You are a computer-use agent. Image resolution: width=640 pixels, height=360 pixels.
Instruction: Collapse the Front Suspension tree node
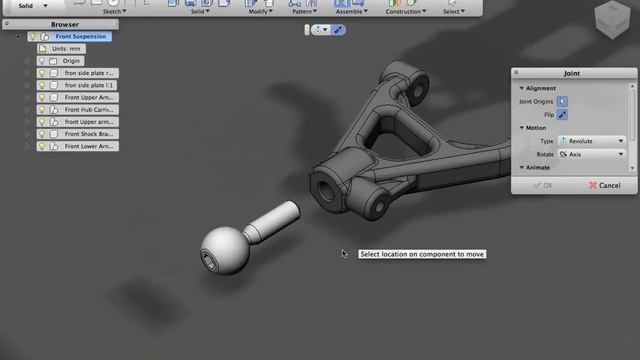pyautogui.click(x=18, y=37)
